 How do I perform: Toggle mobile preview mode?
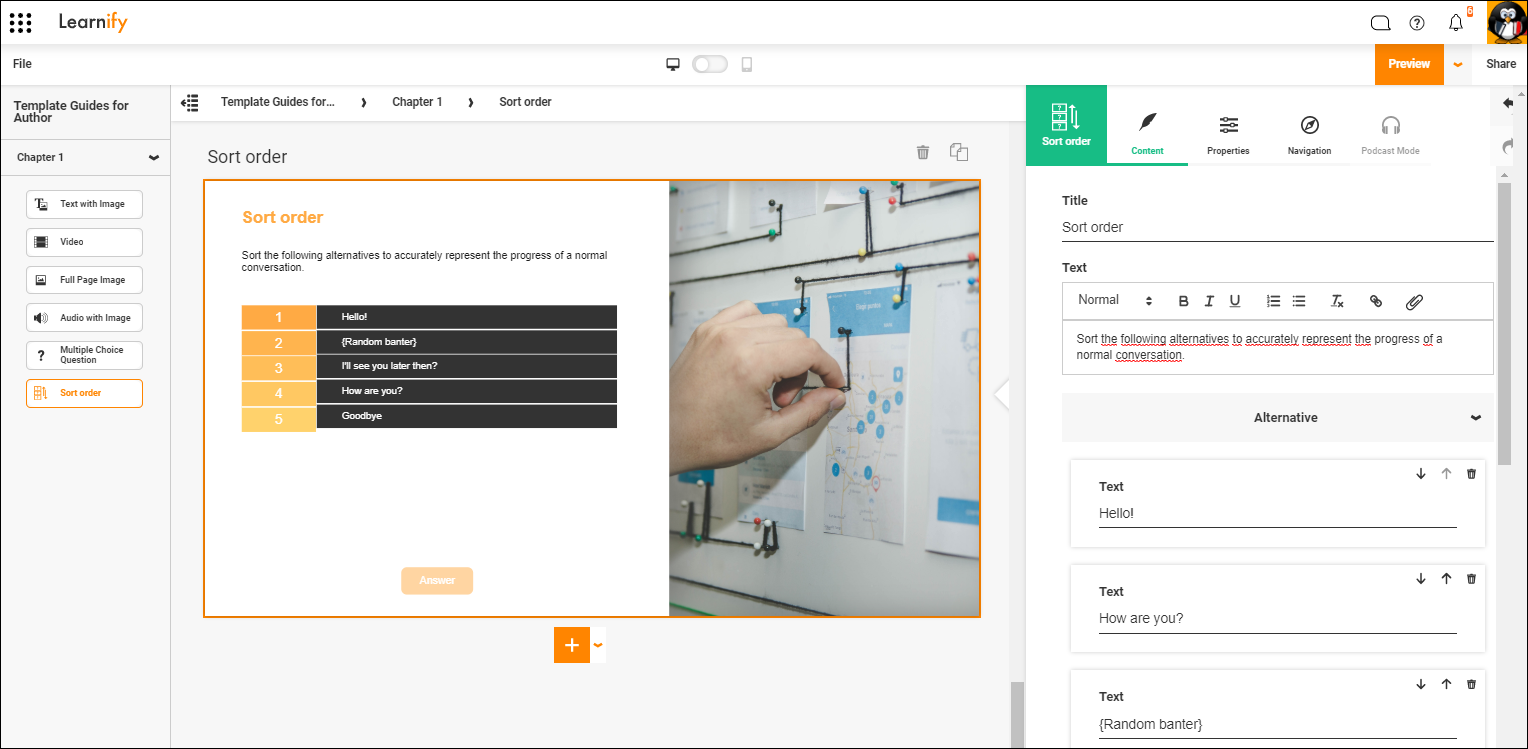[710, 63]
